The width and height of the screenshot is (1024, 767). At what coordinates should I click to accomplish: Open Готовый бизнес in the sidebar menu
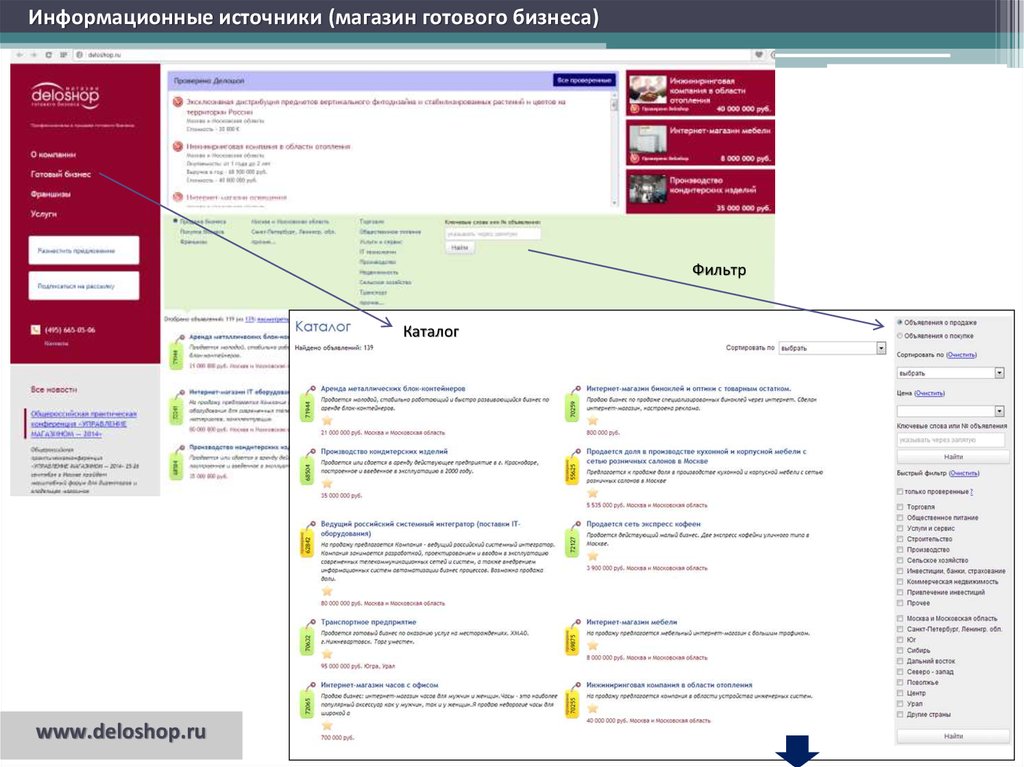tap(58, 174)
